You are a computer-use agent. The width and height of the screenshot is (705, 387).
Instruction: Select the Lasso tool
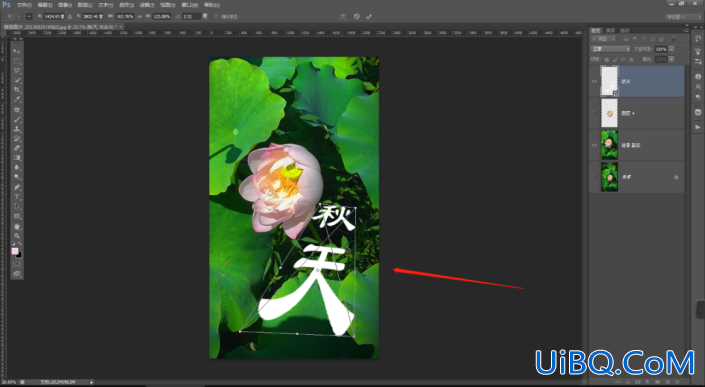[x=17, y=71]
